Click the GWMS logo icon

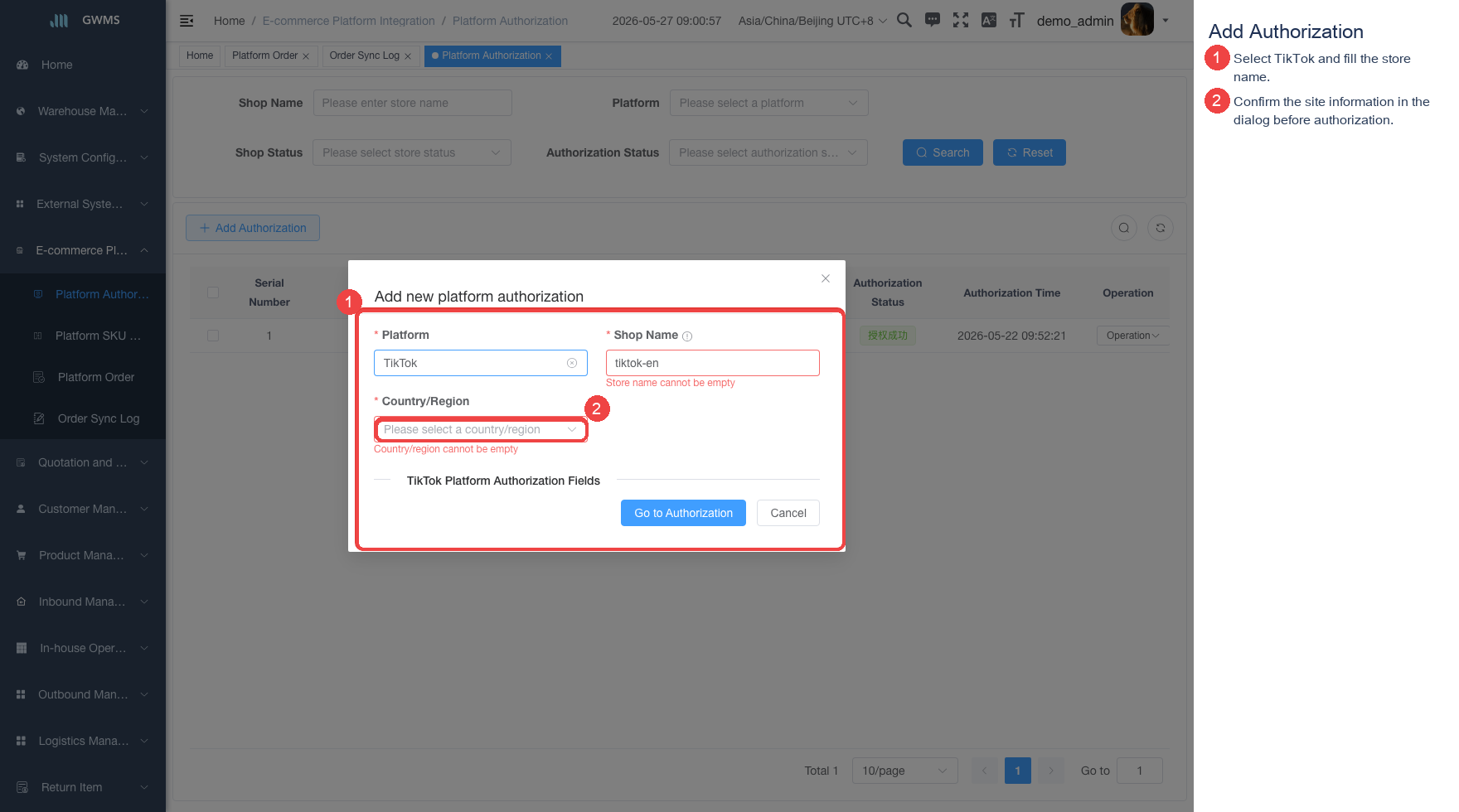click(x=59, y=20)
